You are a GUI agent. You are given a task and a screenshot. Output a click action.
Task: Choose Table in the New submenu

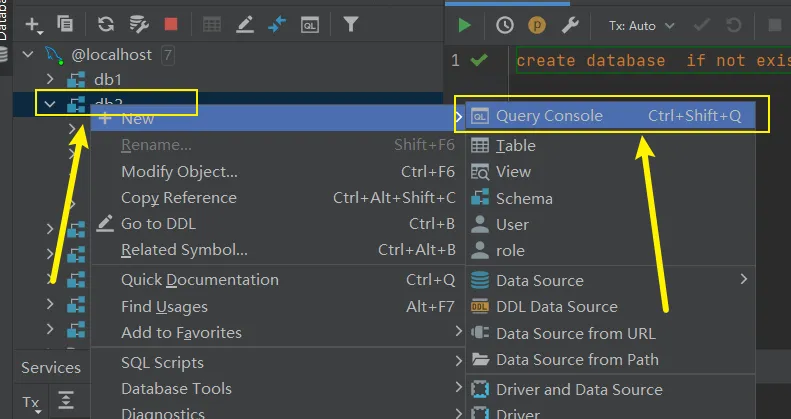coord(515,145)
